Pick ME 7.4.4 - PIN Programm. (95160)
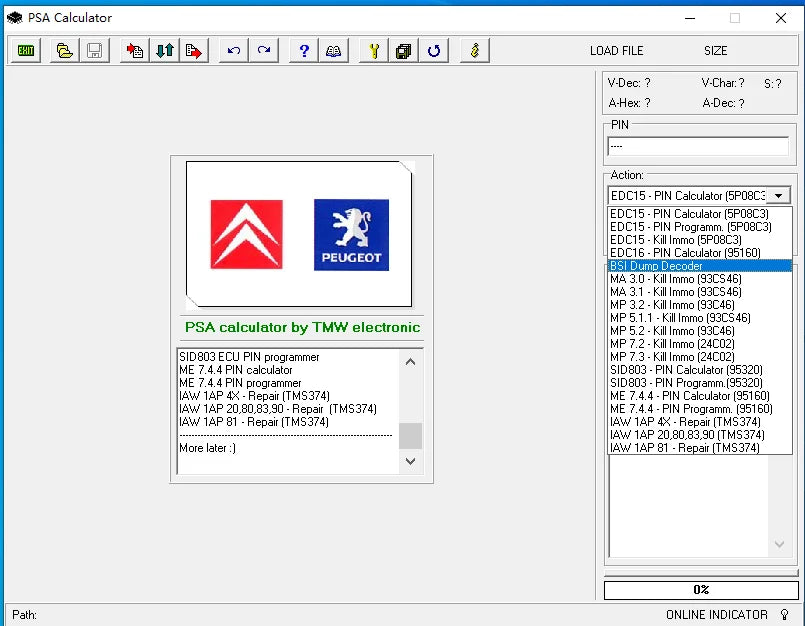 [700, 409]
